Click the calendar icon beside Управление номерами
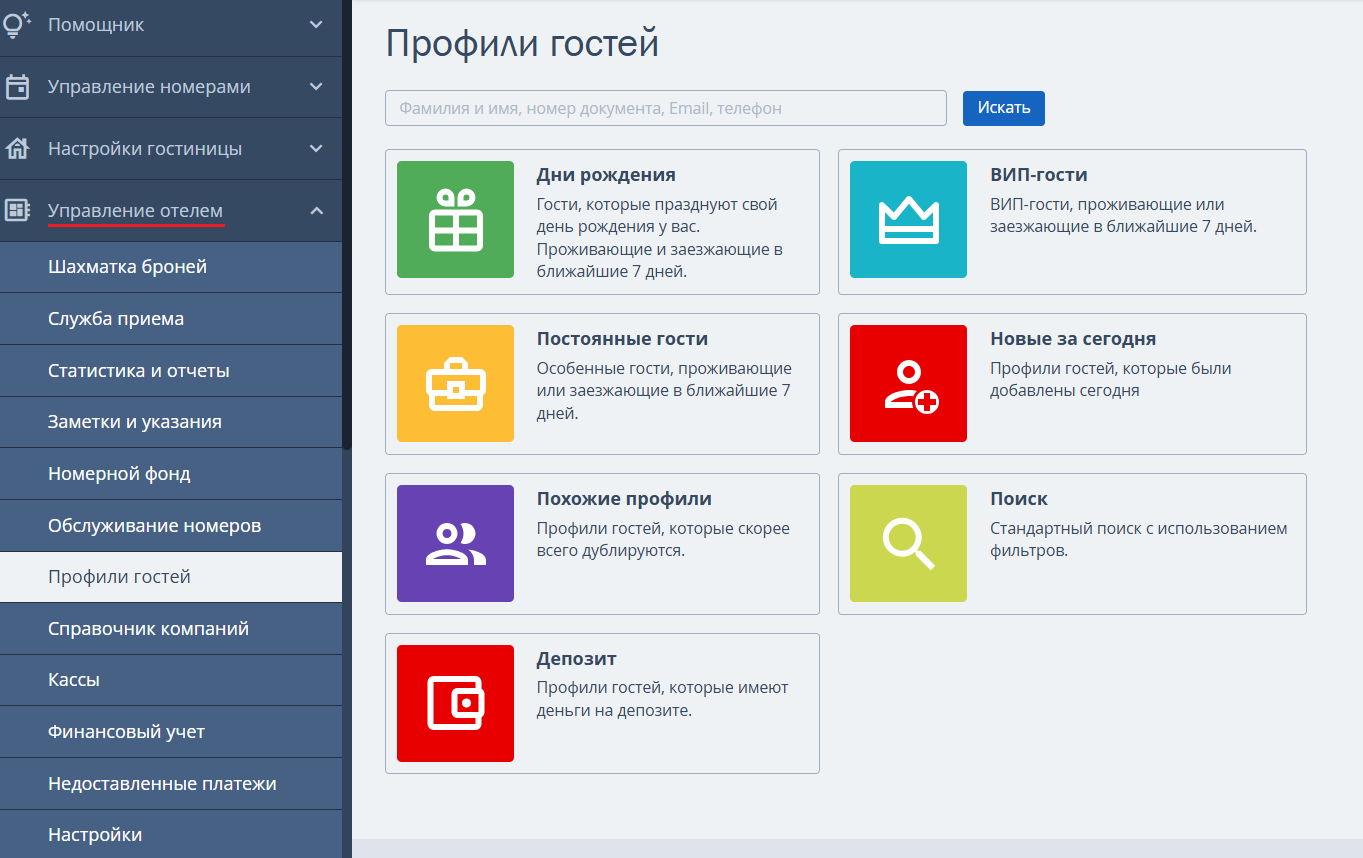Viewport: 1363px width, 858px height. click(x=17, y=87)
